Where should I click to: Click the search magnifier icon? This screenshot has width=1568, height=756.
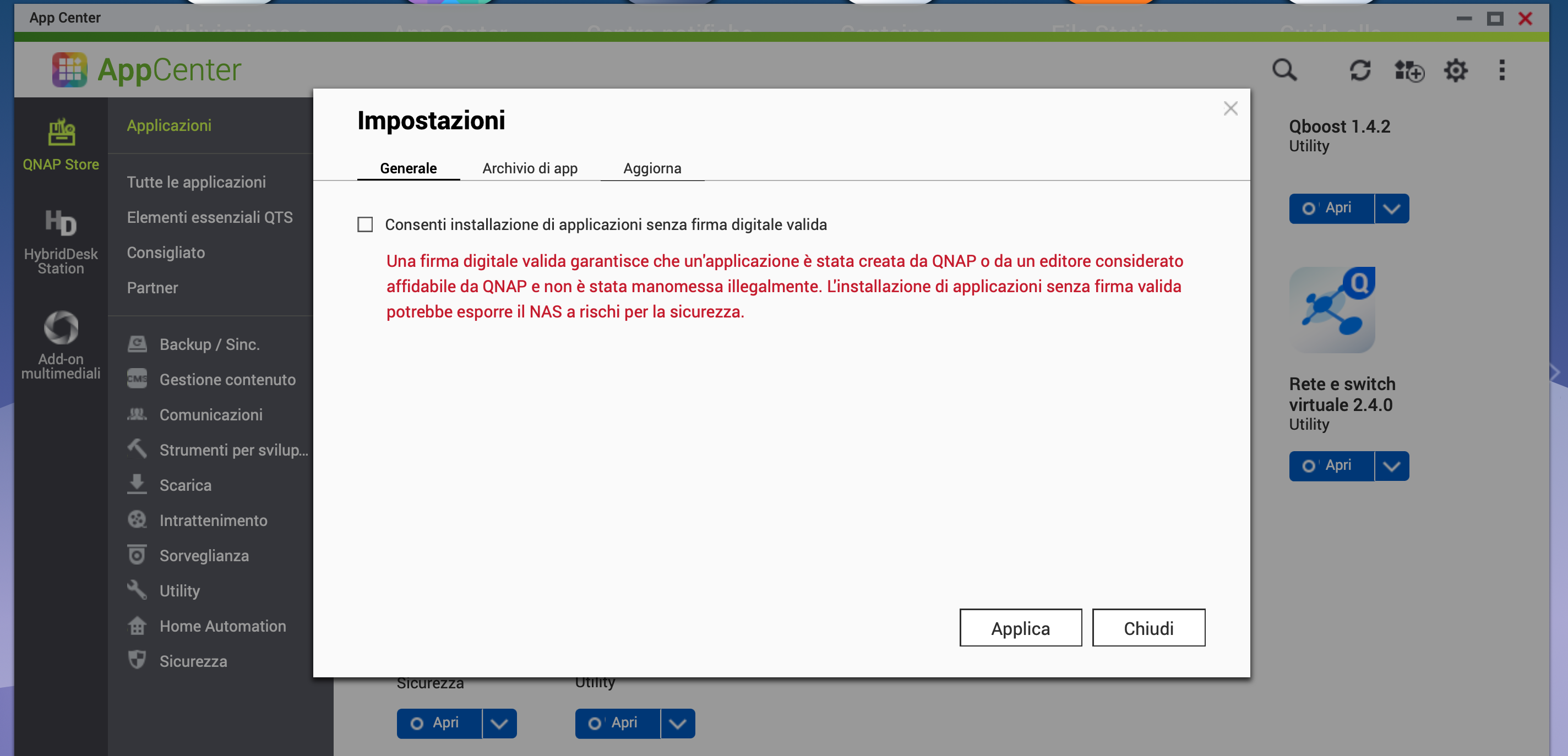1284,70
